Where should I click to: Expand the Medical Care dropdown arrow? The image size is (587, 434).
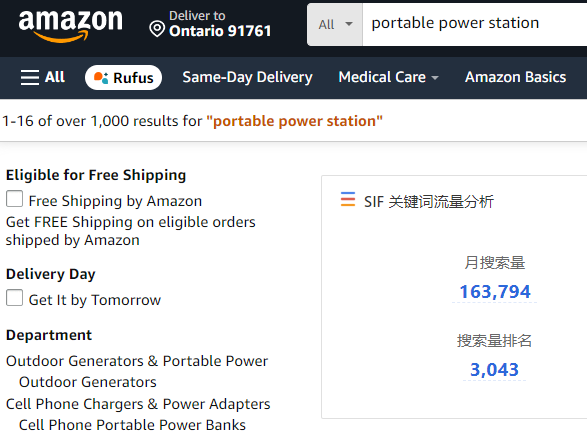click(x=435, y=78)
